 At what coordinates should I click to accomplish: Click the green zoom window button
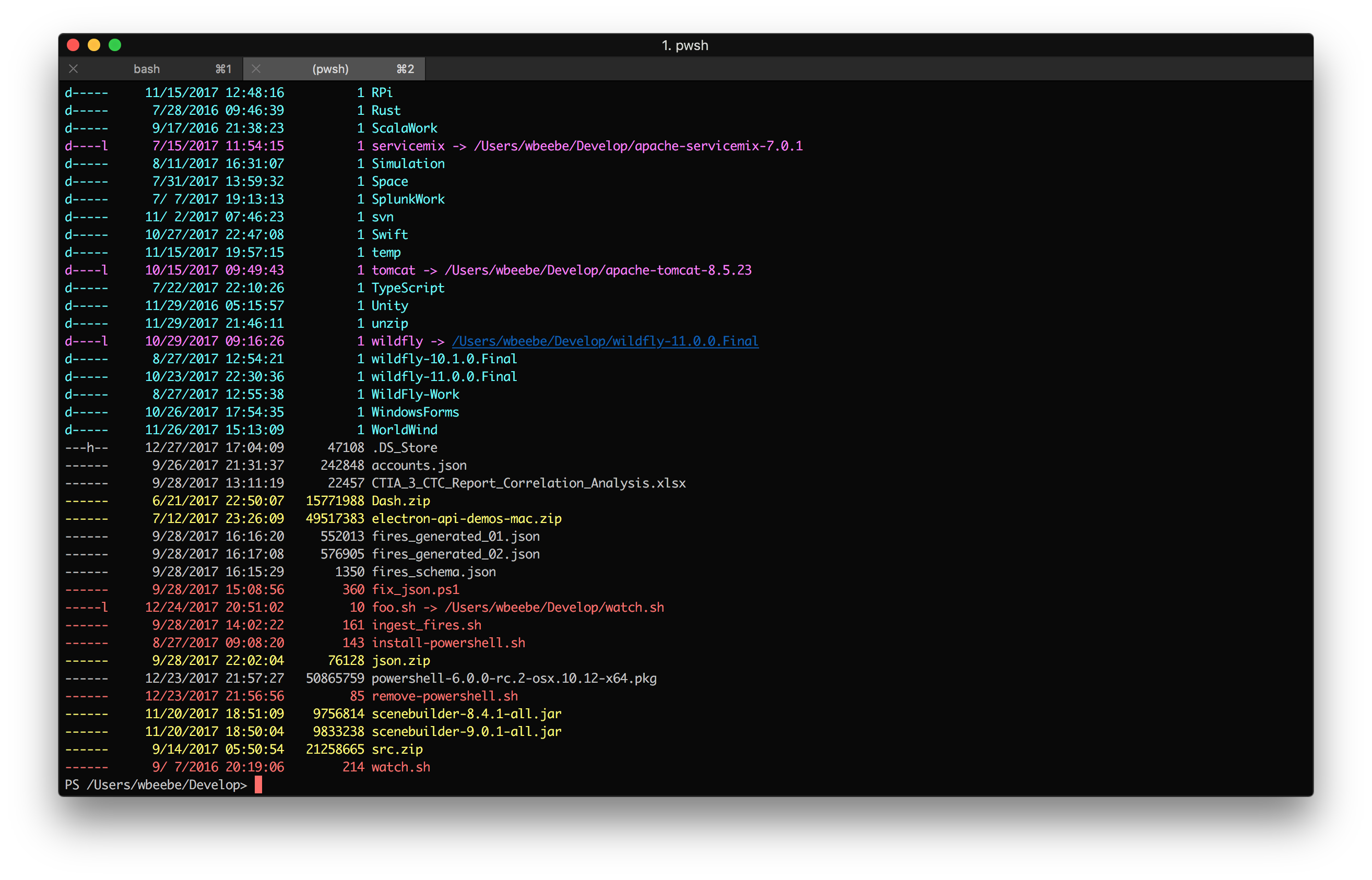(115, 44)
